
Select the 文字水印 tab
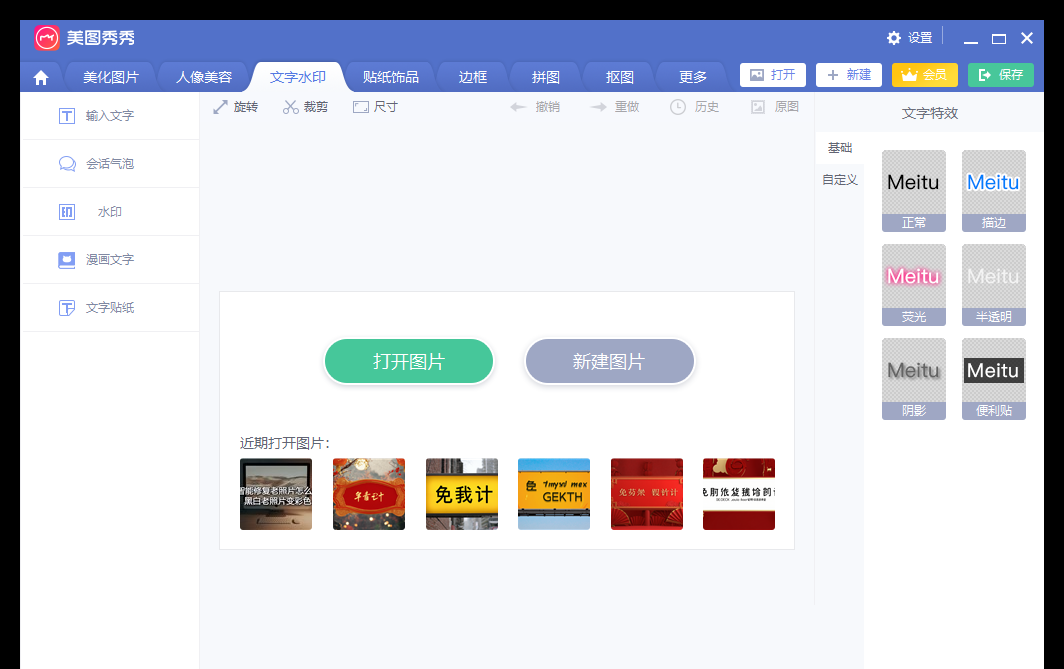(x=297, y=77)
